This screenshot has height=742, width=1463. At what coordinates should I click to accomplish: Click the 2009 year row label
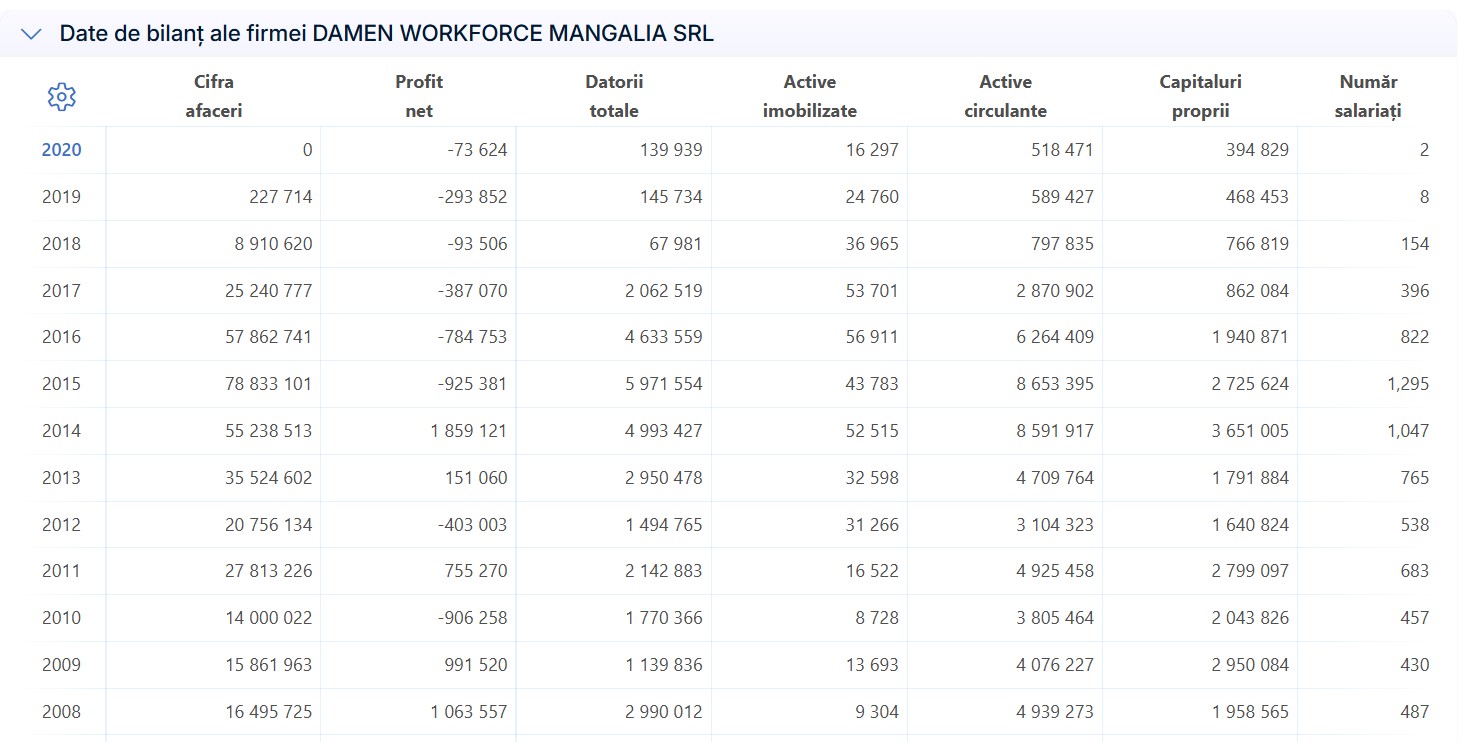pyautogui.click(x=62, y=665)
